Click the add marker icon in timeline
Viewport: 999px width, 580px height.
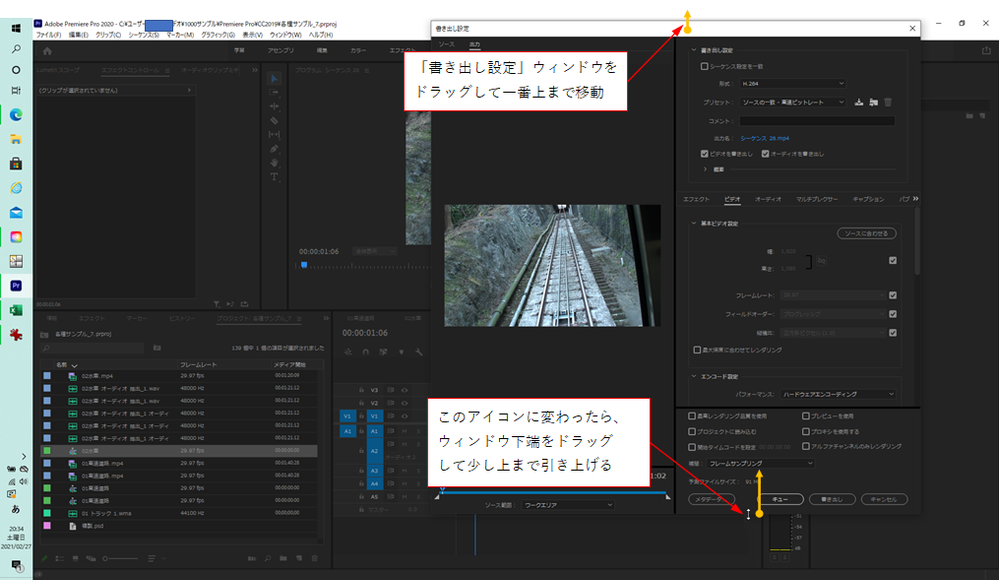tap(401, 352)
